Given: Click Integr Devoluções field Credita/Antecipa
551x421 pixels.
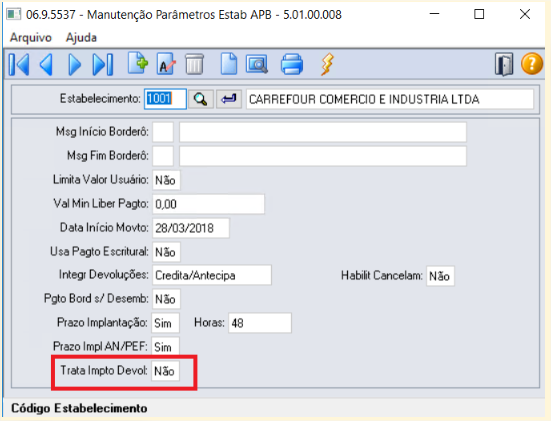Looking at the screenshot, I should pos(212,275).
